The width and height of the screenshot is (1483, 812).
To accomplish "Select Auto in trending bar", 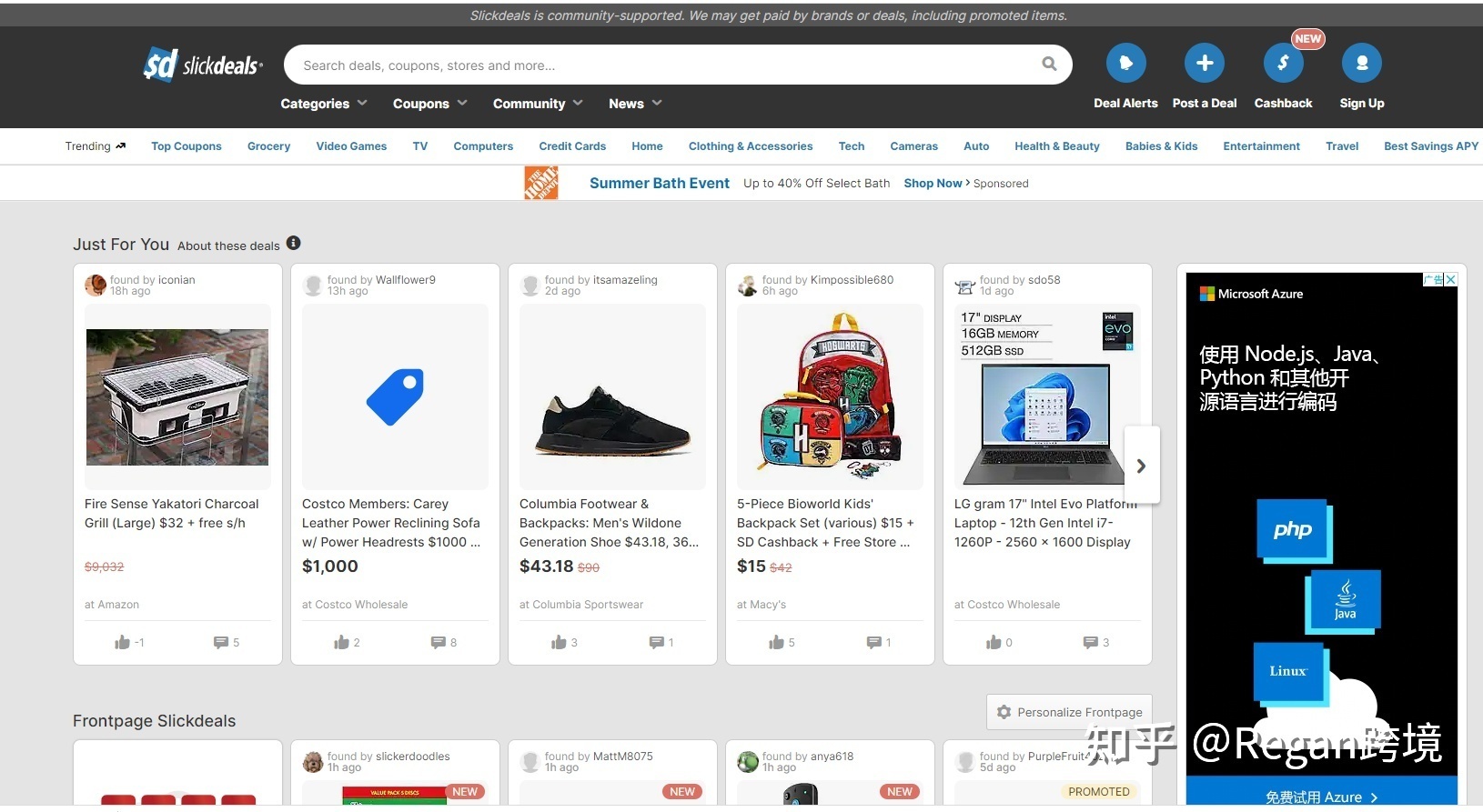I will click(976, 146).
